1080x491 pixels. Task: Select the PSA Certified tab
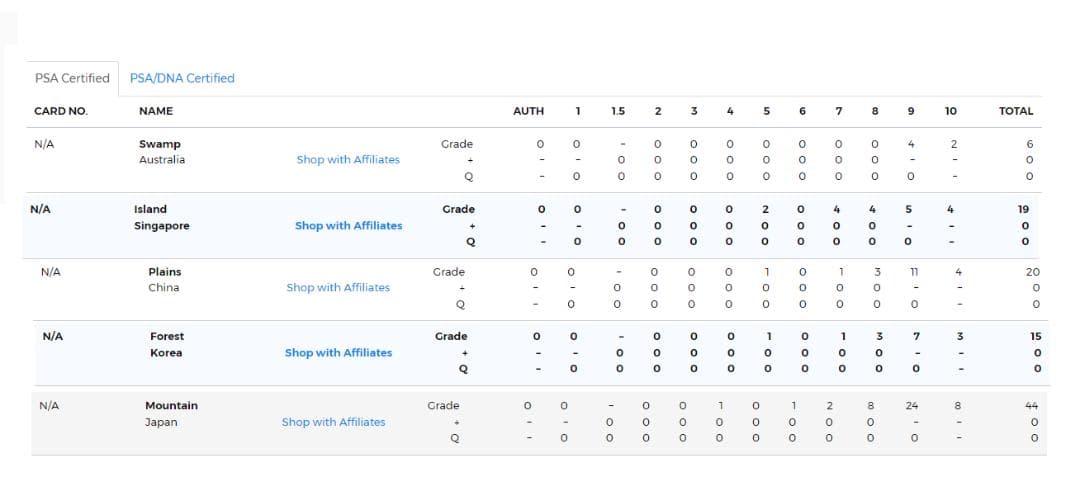tap(72, 78)
